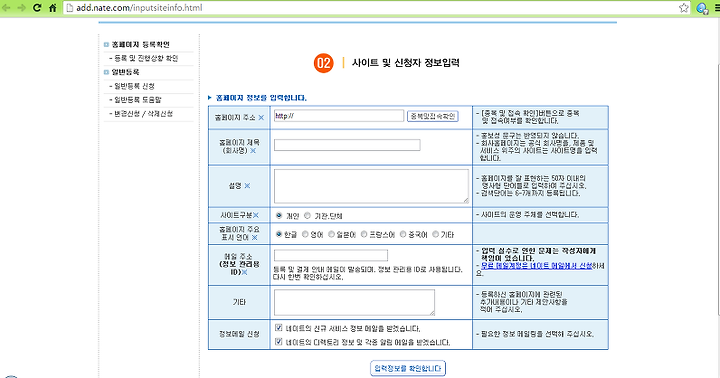This screenshot has height=378, width=720.
Task: Click the 정보메일 신청 row label
Action: pos(239,334)
